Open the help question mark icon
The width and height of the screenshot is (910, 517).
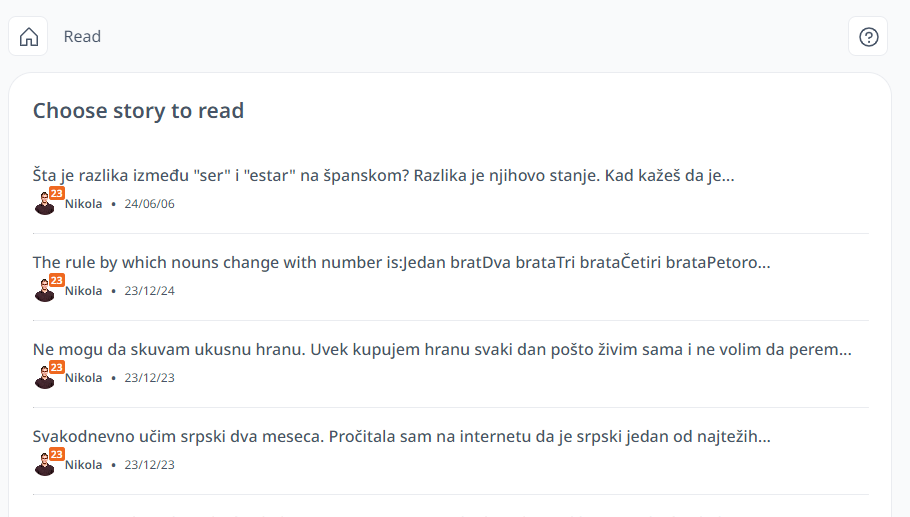coord(868,37)
